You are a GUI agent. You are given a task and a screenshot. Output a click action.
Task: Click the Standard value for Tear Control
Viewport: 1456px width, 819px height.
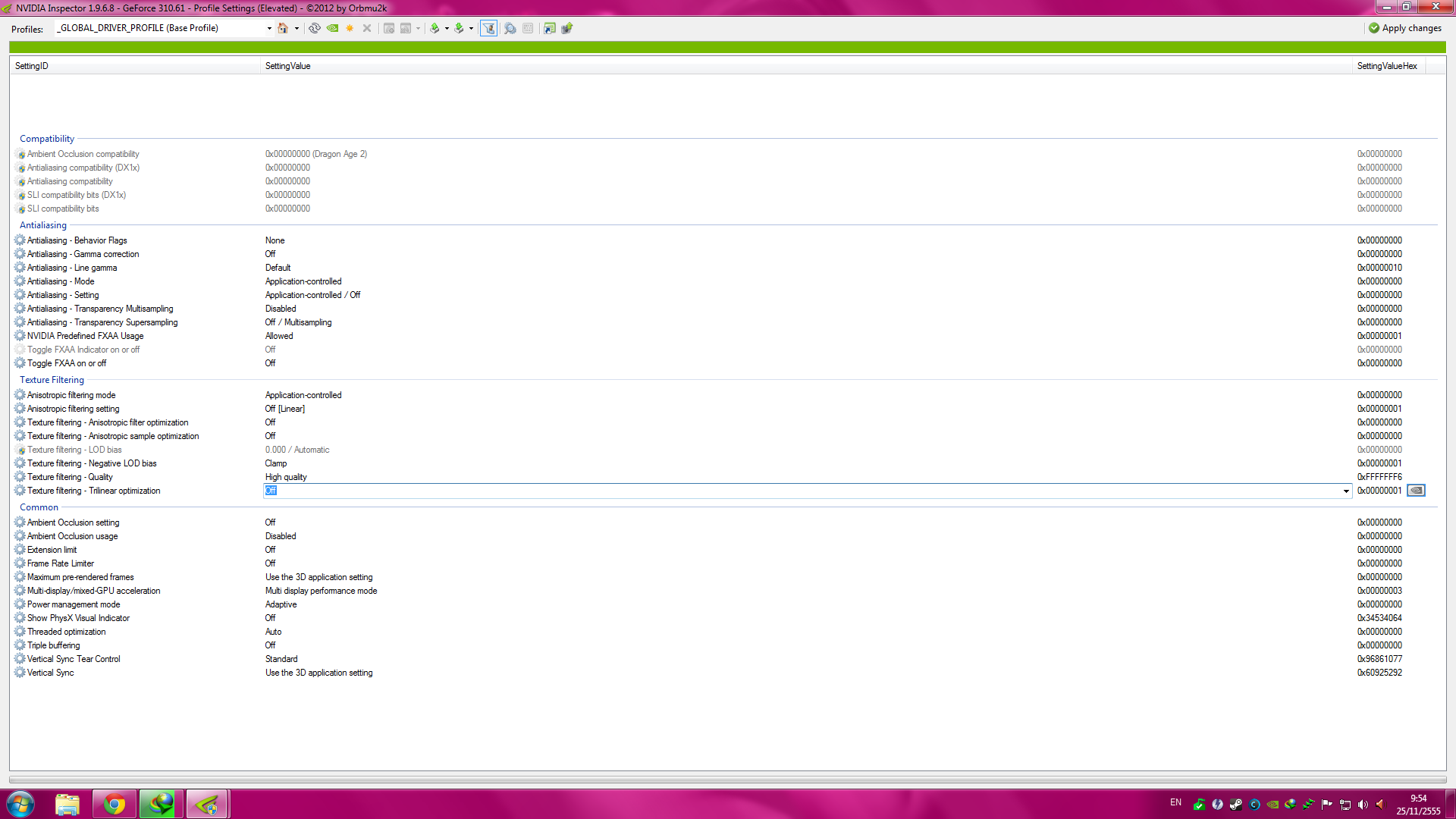pyautogui.click(x=281, y=659)
